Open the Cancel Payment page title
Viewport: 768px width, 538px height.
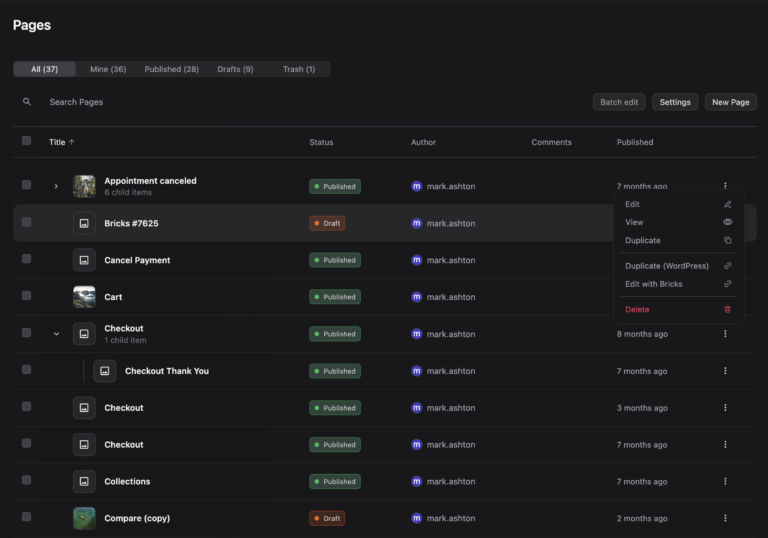coord(137,260)
